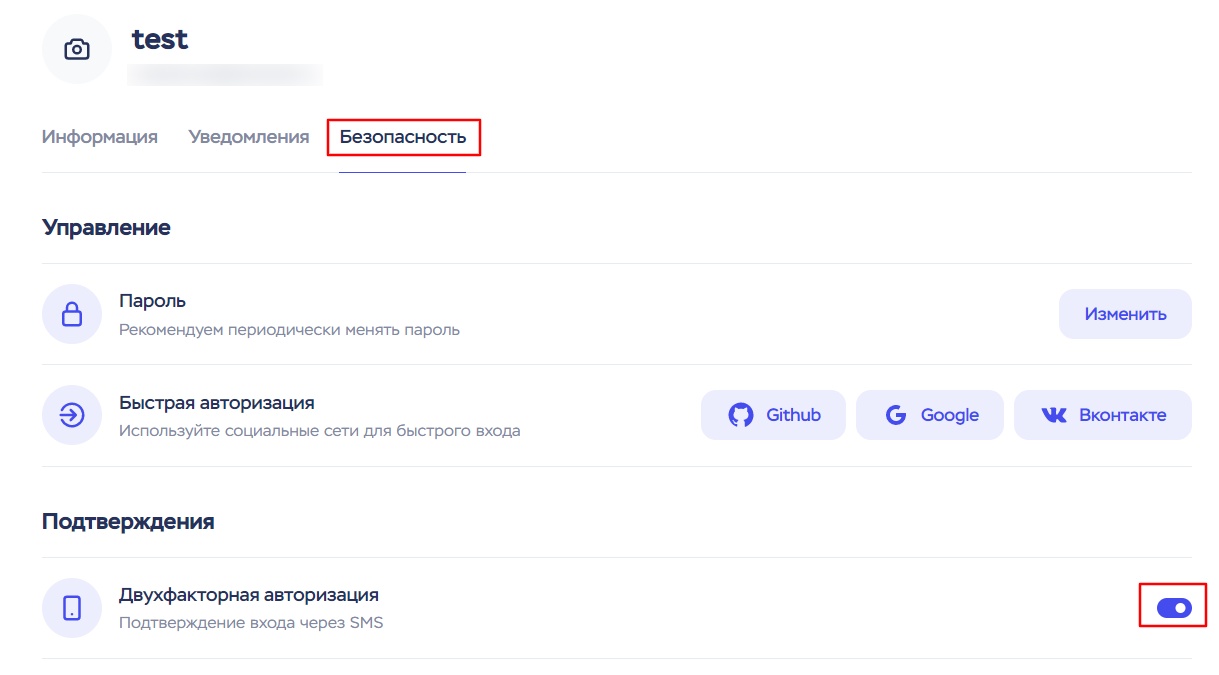Click the phone icon for Двухфакторная авторизация
The width and height of the screenshot is (1219, 675).
pos(72,608)
